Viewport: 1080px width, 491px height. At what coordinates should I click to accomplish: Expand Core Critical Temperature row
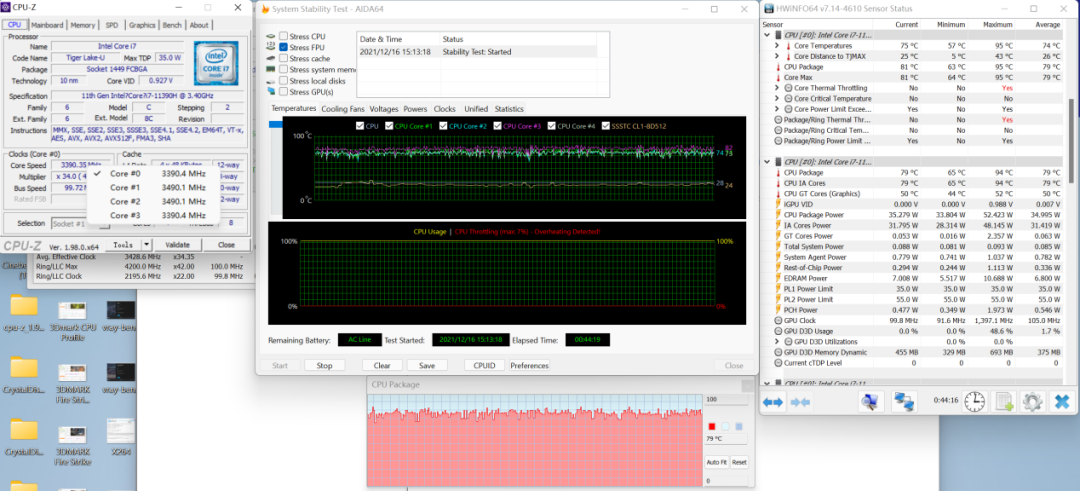click(x=777, y=98)
